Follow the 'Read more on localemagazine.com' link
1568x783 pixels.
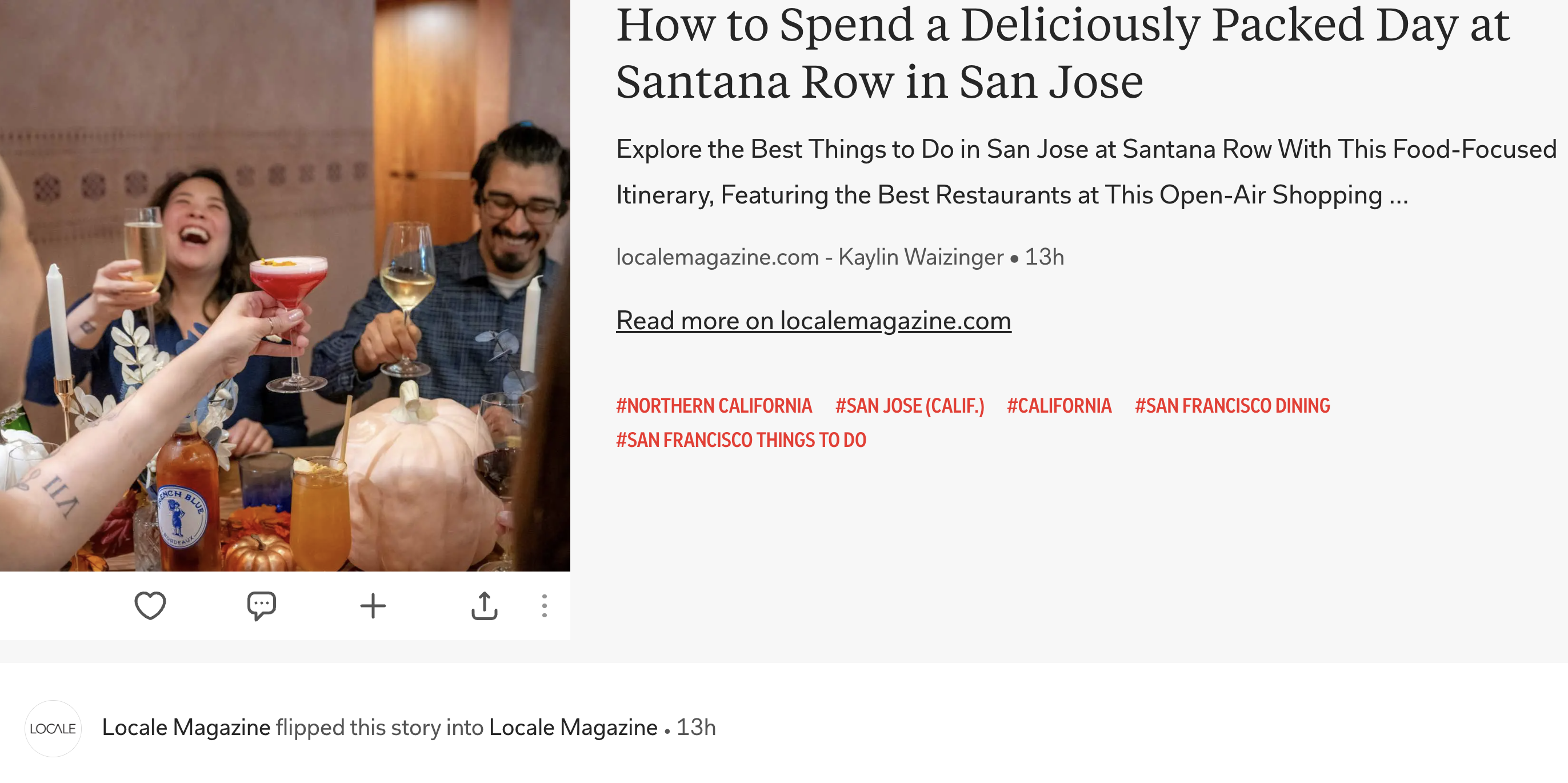(813, 320)
